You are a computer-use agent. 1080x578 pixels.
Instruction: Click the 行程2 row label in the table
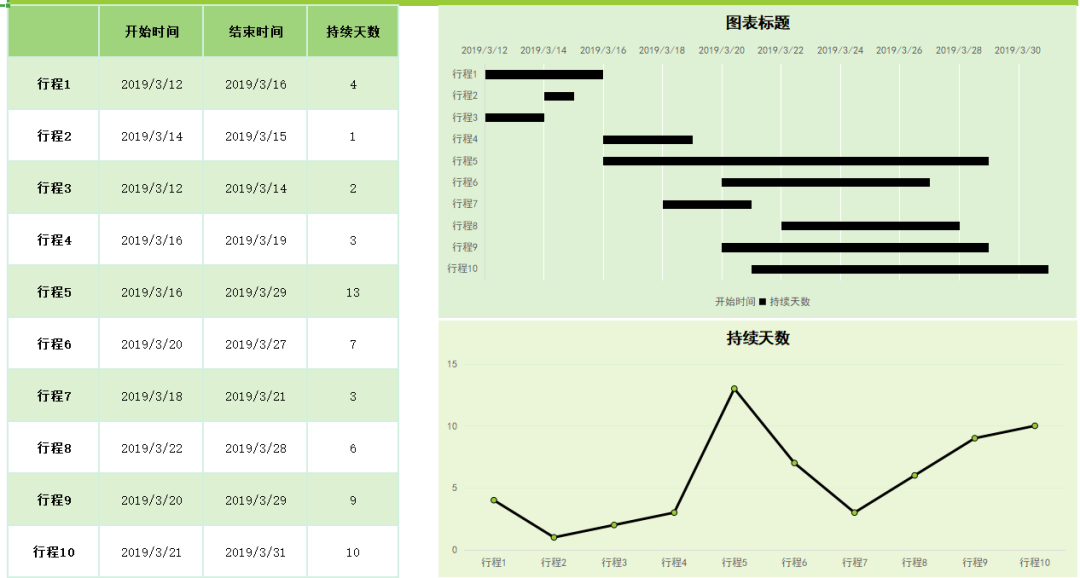[54, 136]
